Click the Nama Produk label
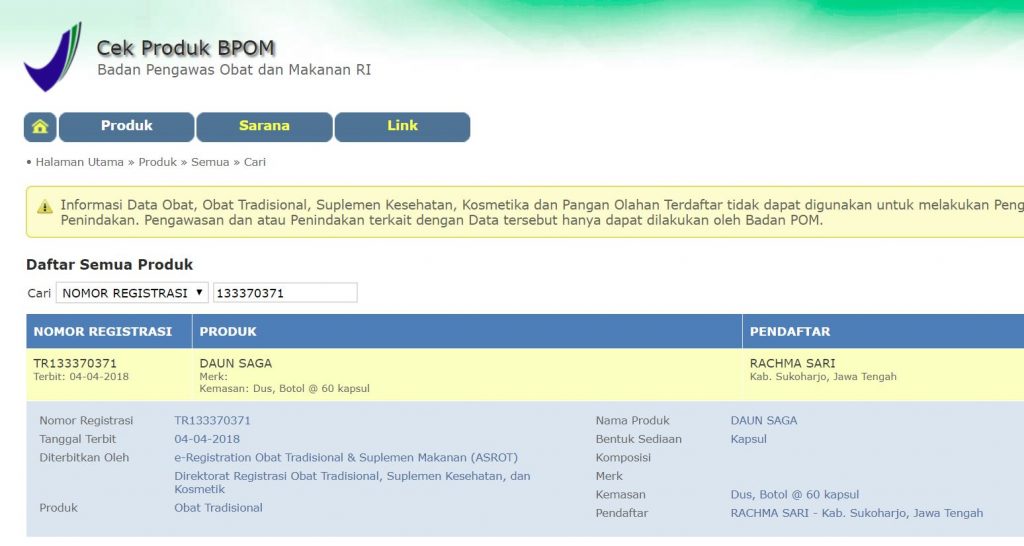The image size is (1024, 546). pos(633,421)
